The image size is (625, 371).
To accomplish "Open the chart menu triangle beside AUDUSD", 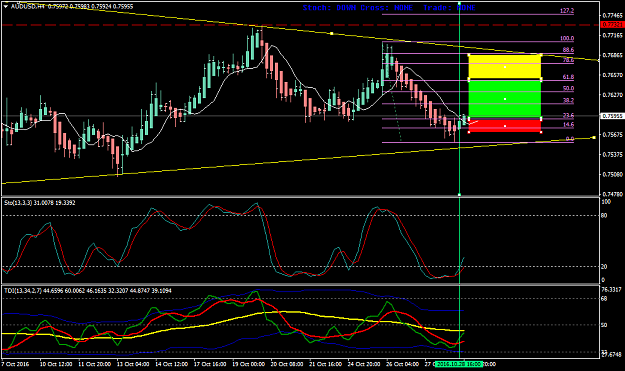I will coord(6,6).
